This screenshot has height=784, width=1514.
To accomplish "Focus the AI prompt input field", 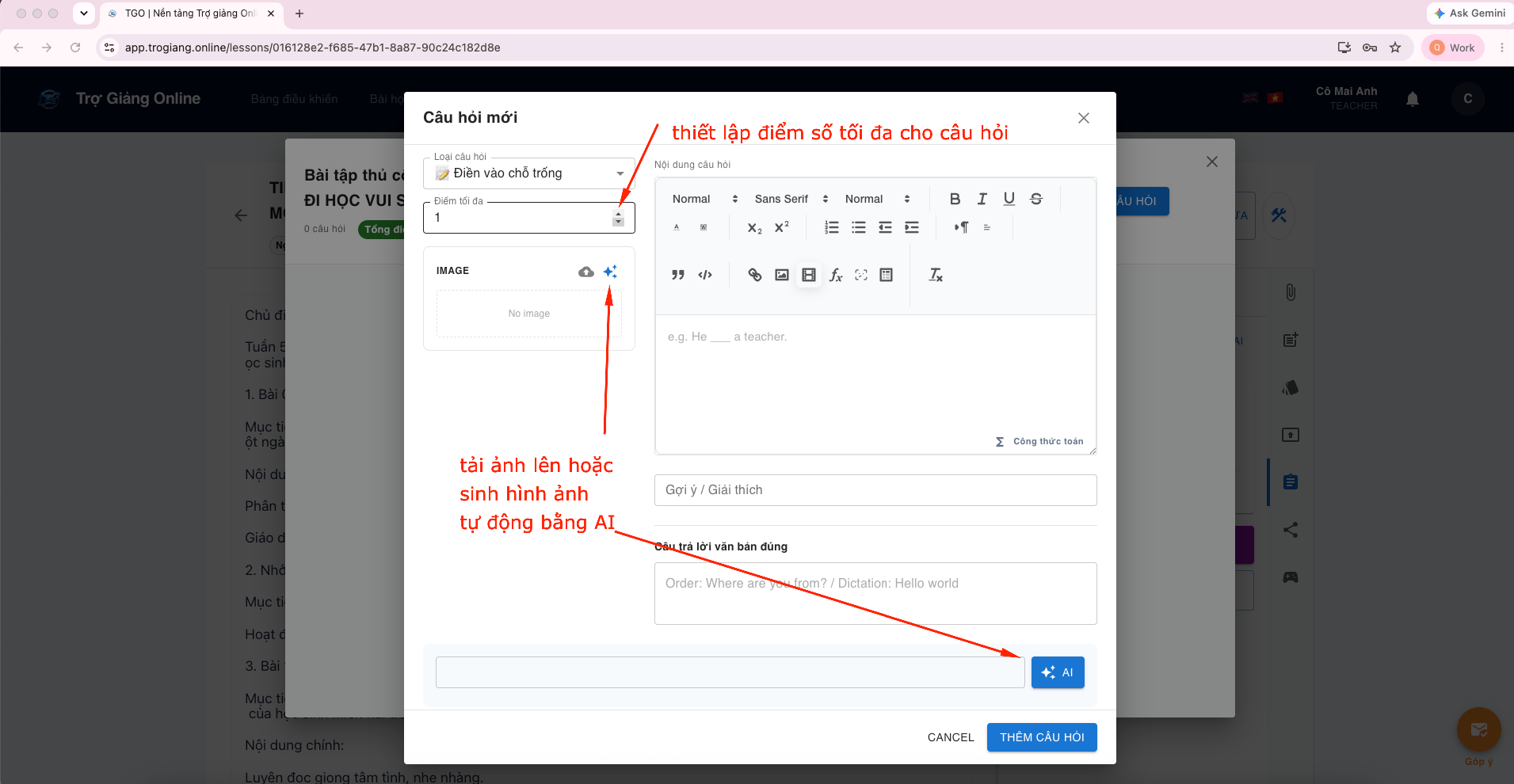I will click(730, 672).
